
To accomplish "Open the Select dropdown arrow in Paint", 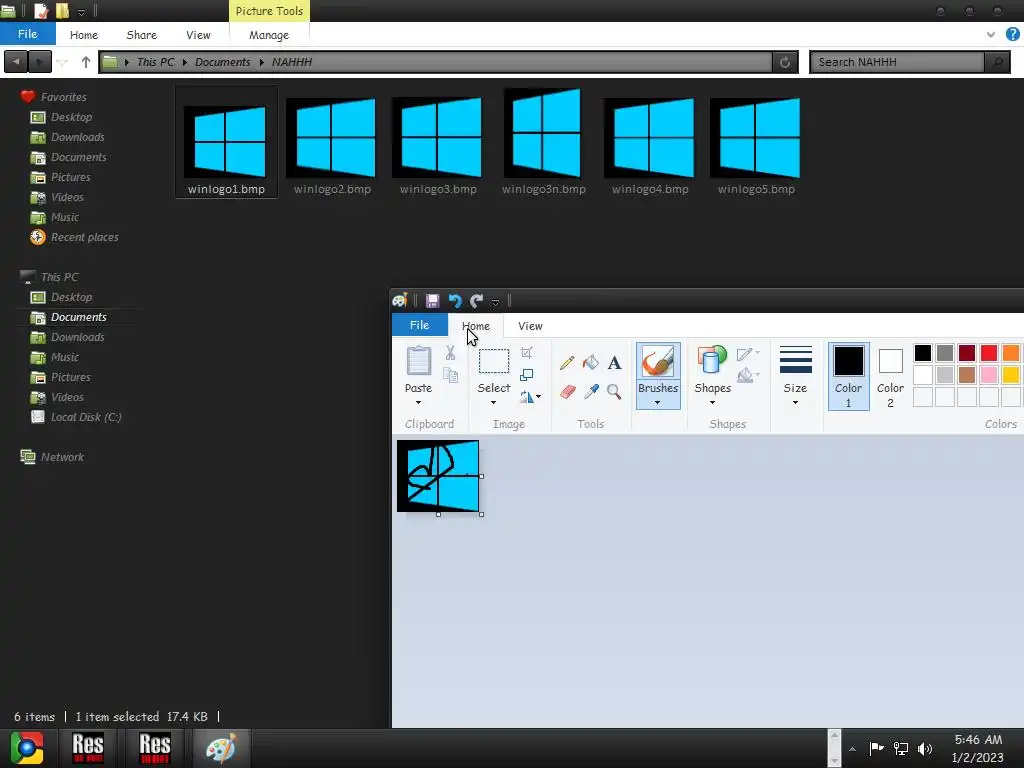I will pos(493,402).
